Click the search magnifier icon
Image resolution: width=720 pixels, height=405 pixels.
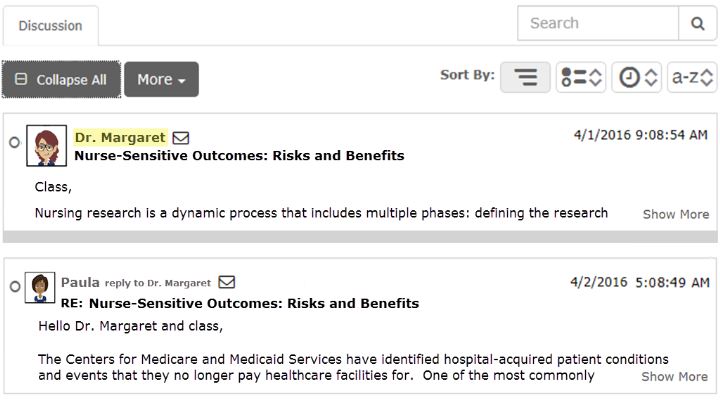[697, 23]
